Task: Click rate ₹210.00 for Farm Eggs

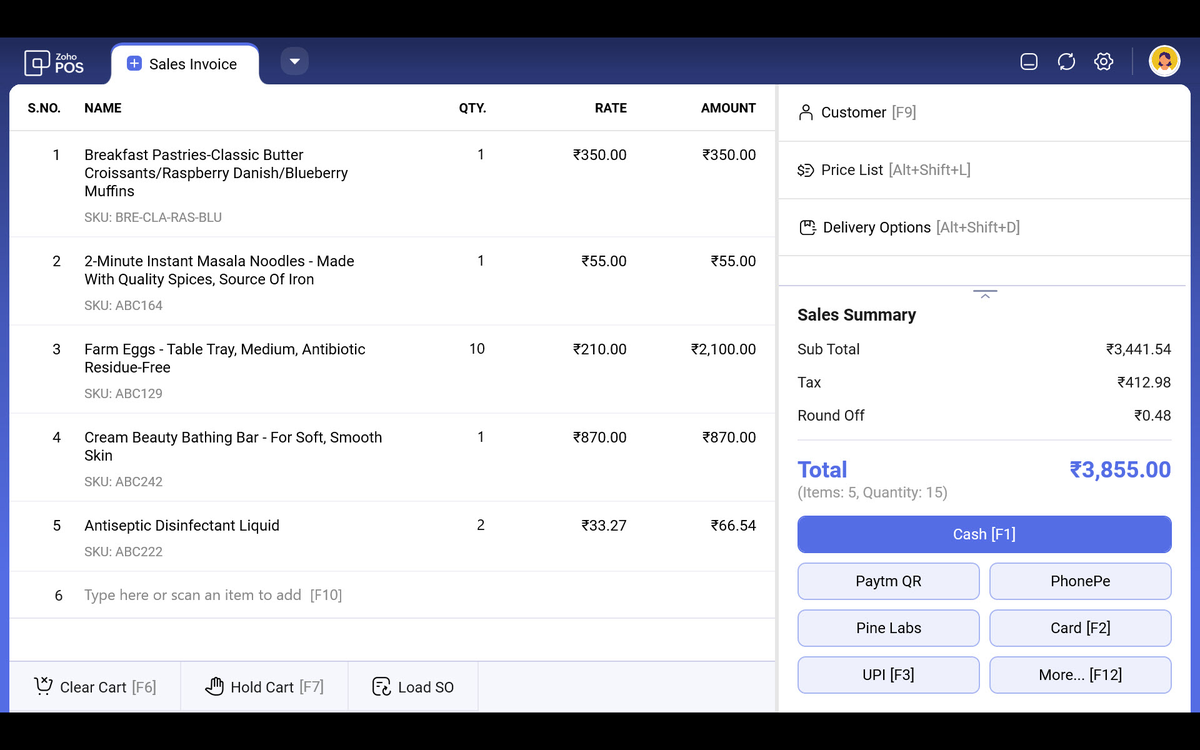Action: (600, 349)
